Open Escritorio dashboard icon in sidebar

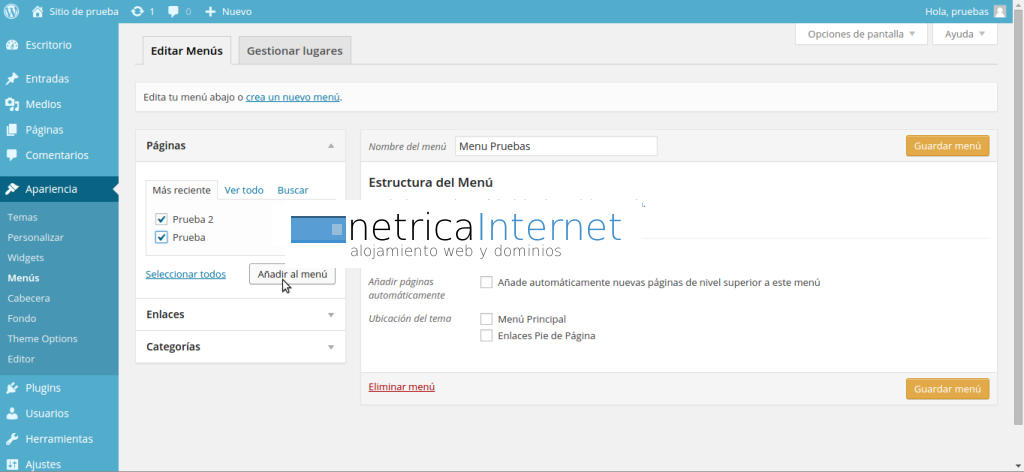tap(12, 45)
